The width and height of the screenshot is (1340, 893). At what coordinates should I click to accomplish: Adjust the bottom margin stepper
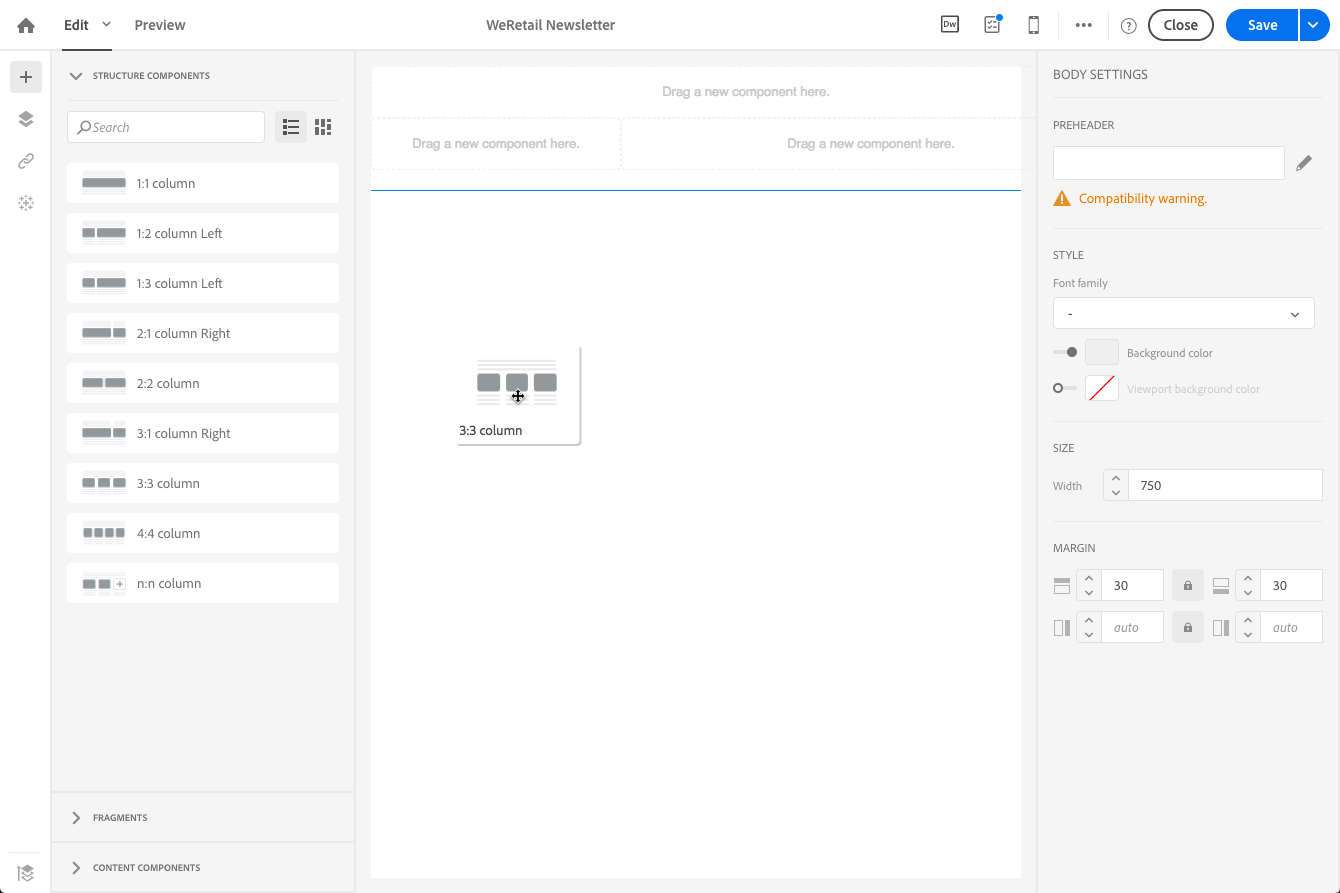point(1248,585)
